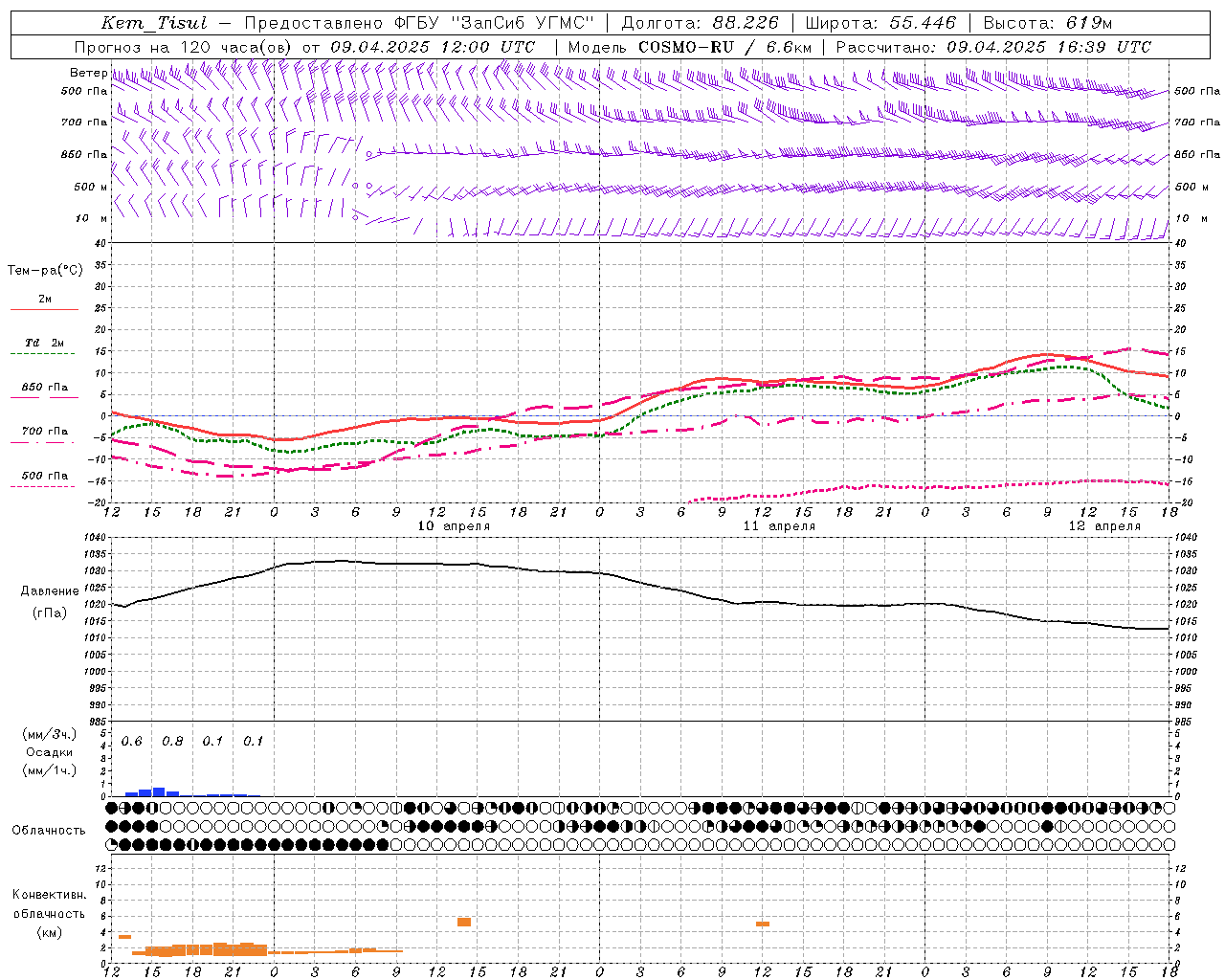Image resolution: width=1225 pixels, height=980 pixels.
Task: Click the '(гПа)' pressure unit label
Action: tap(50, 613)
